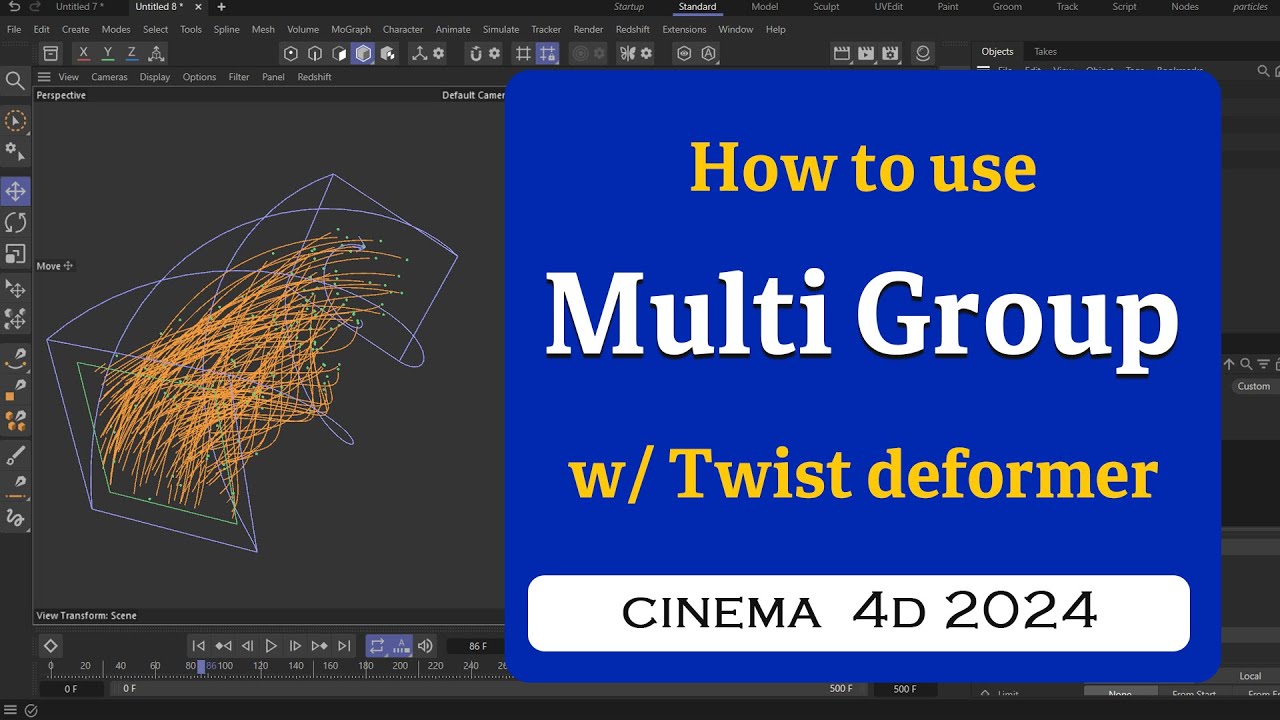Toggle the Snap magnet icon
Image resolution: width=1280 pixels, height=720 pixels.
pos(476,53)
